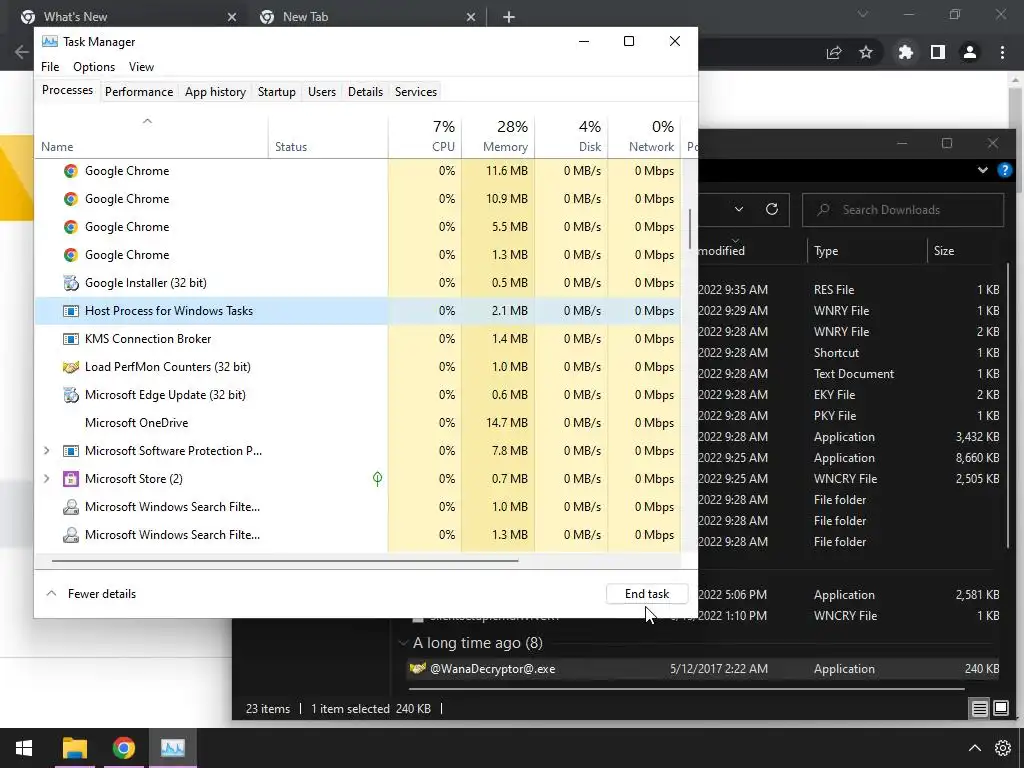This screenshot has height=768, width=1024.
Task: Collapse Task Manager with Fewer details
Action: tap(91, 594)
